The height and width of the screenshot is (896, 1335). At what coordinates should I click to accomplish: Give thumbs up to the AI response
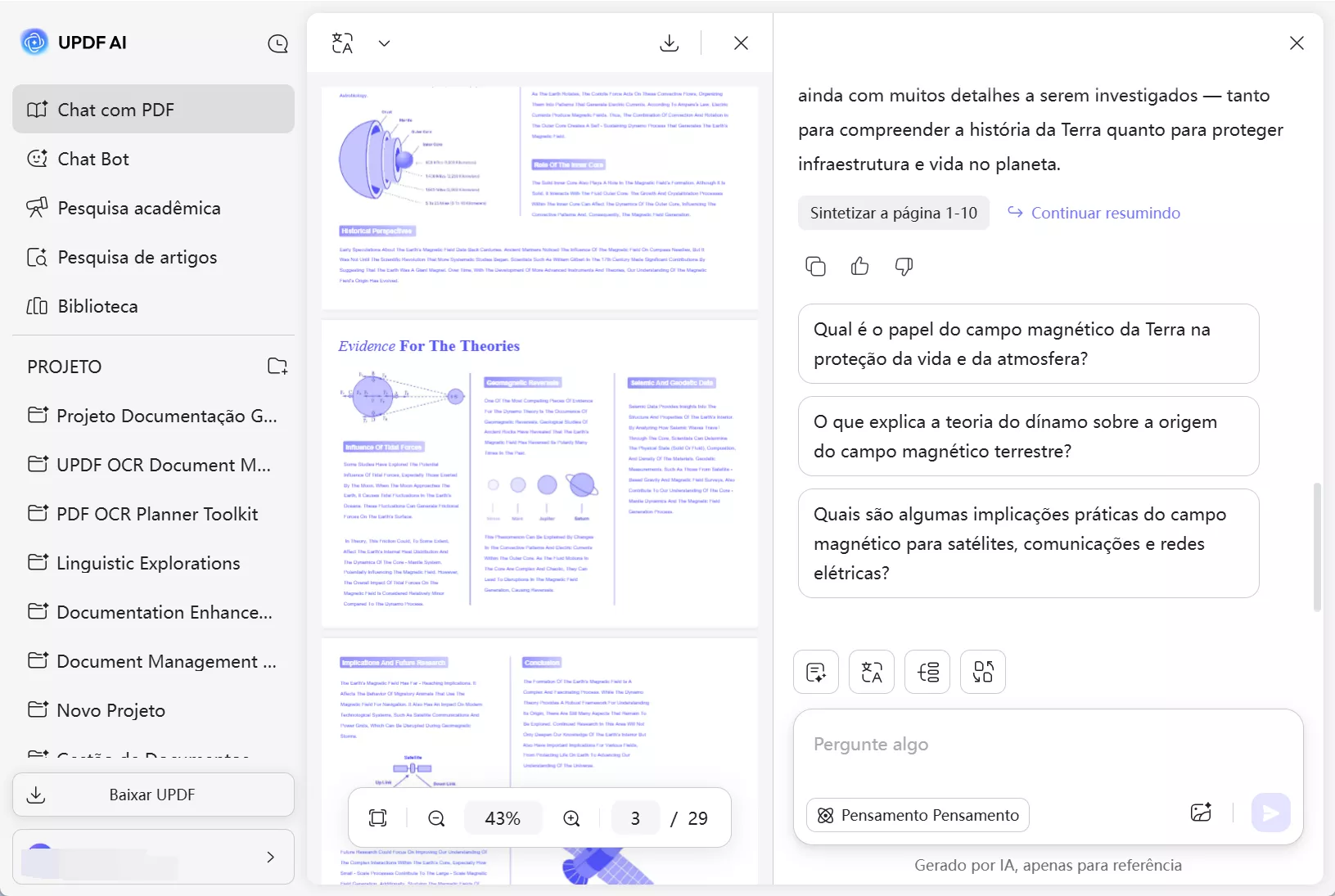(859, 266)
